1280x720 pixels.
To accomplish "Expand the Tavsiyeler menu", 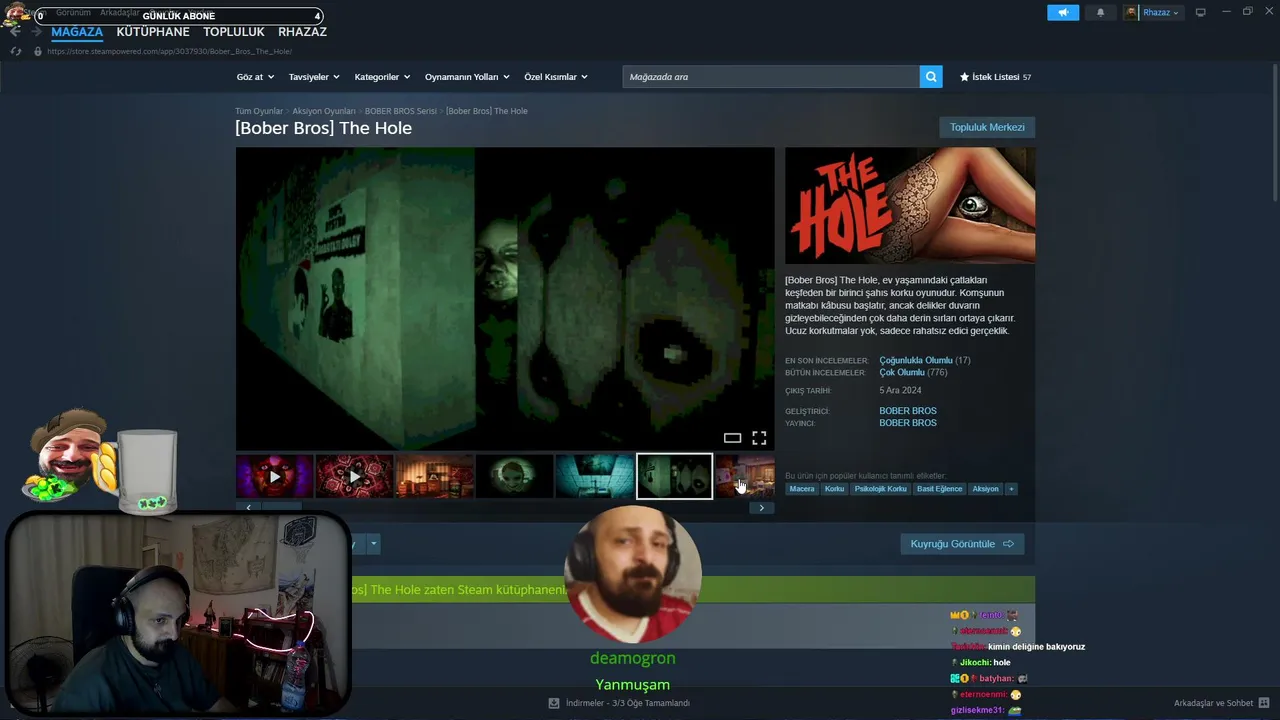I will [x=314, y=77].
